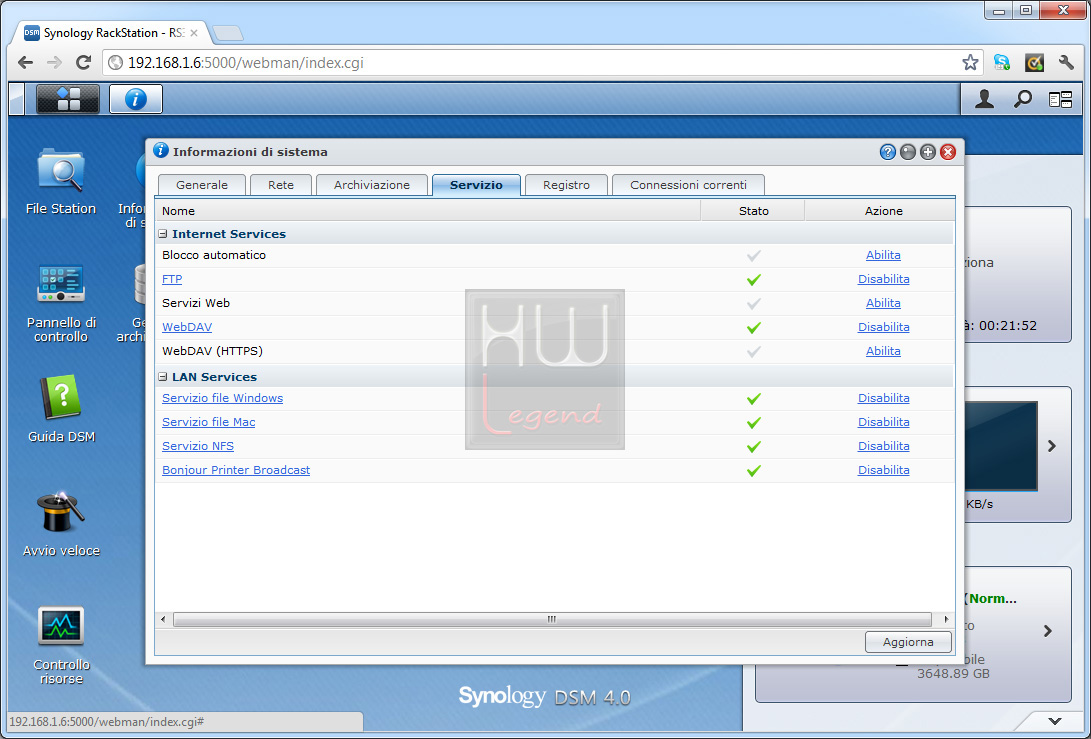Sort by the Nome column header
This screenshot has width=1091, height=739.
coord(427,211)
